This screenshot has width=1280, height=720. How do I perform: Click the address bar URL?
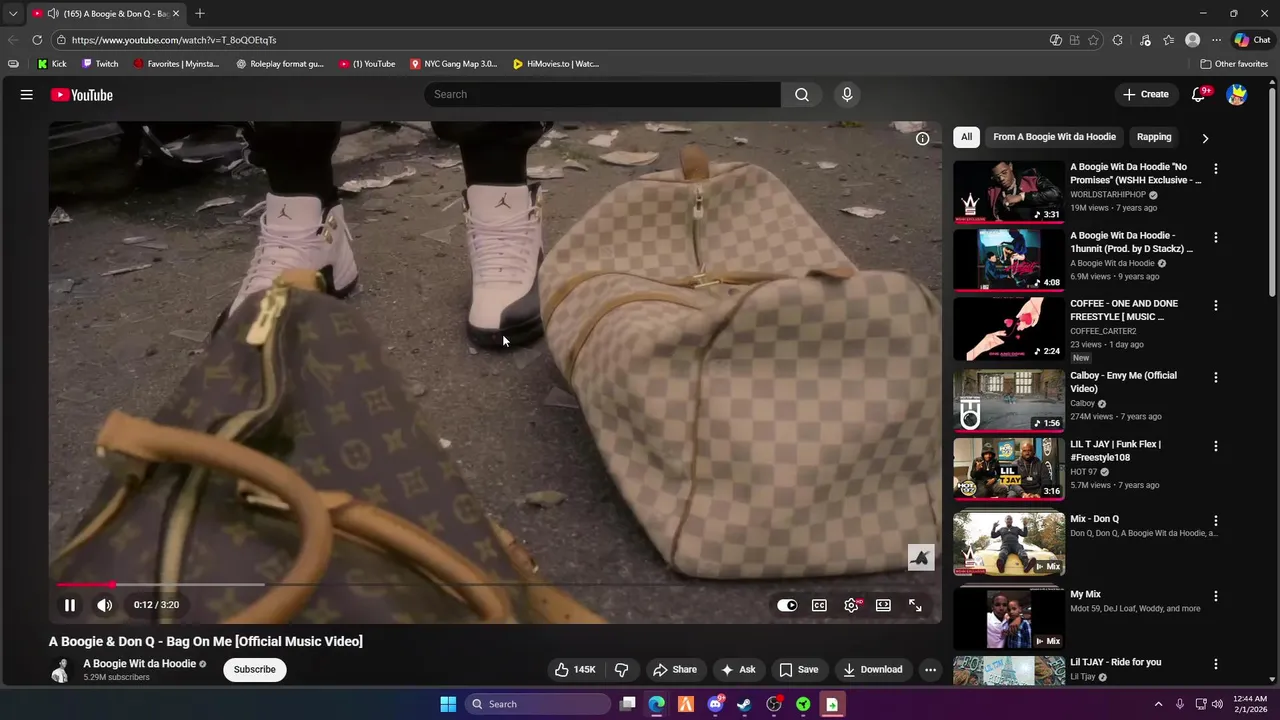pos(174,40)
